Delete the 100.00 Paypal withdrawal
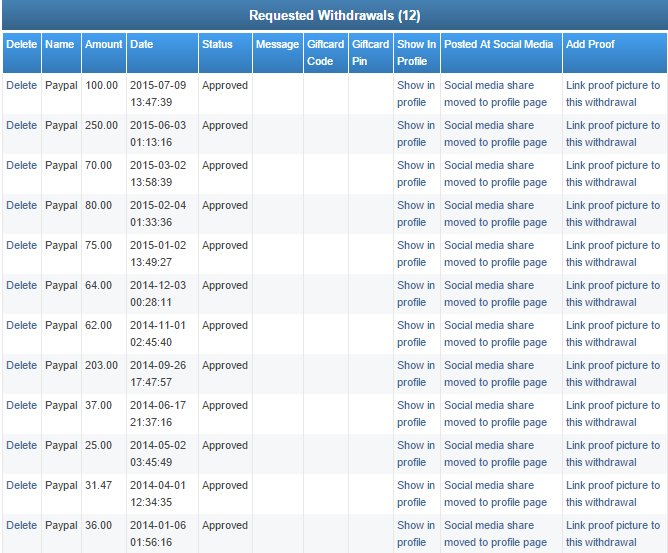Image resolution: width=668 pixels, height=553 pixels. coord(22,85)
